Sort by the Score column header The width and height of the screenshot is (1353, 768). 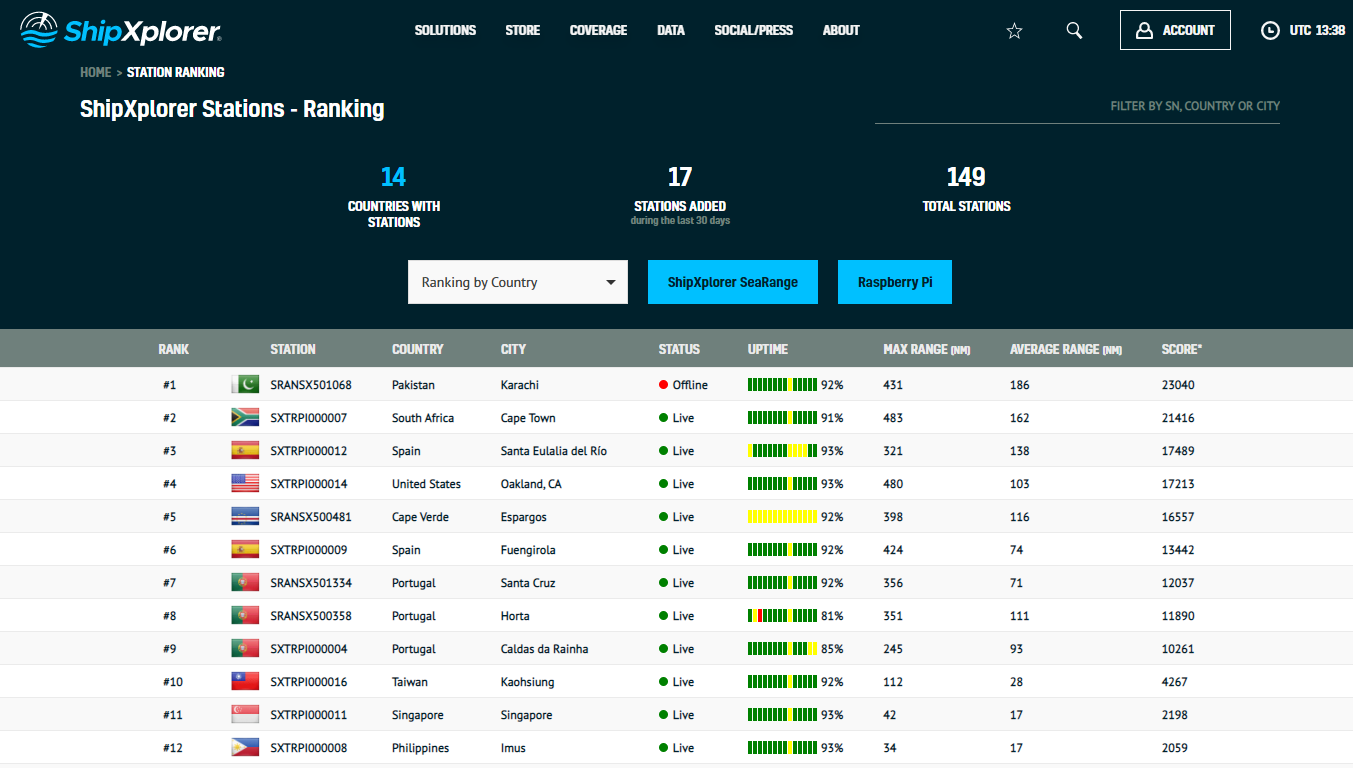[x=1182, y=349]
